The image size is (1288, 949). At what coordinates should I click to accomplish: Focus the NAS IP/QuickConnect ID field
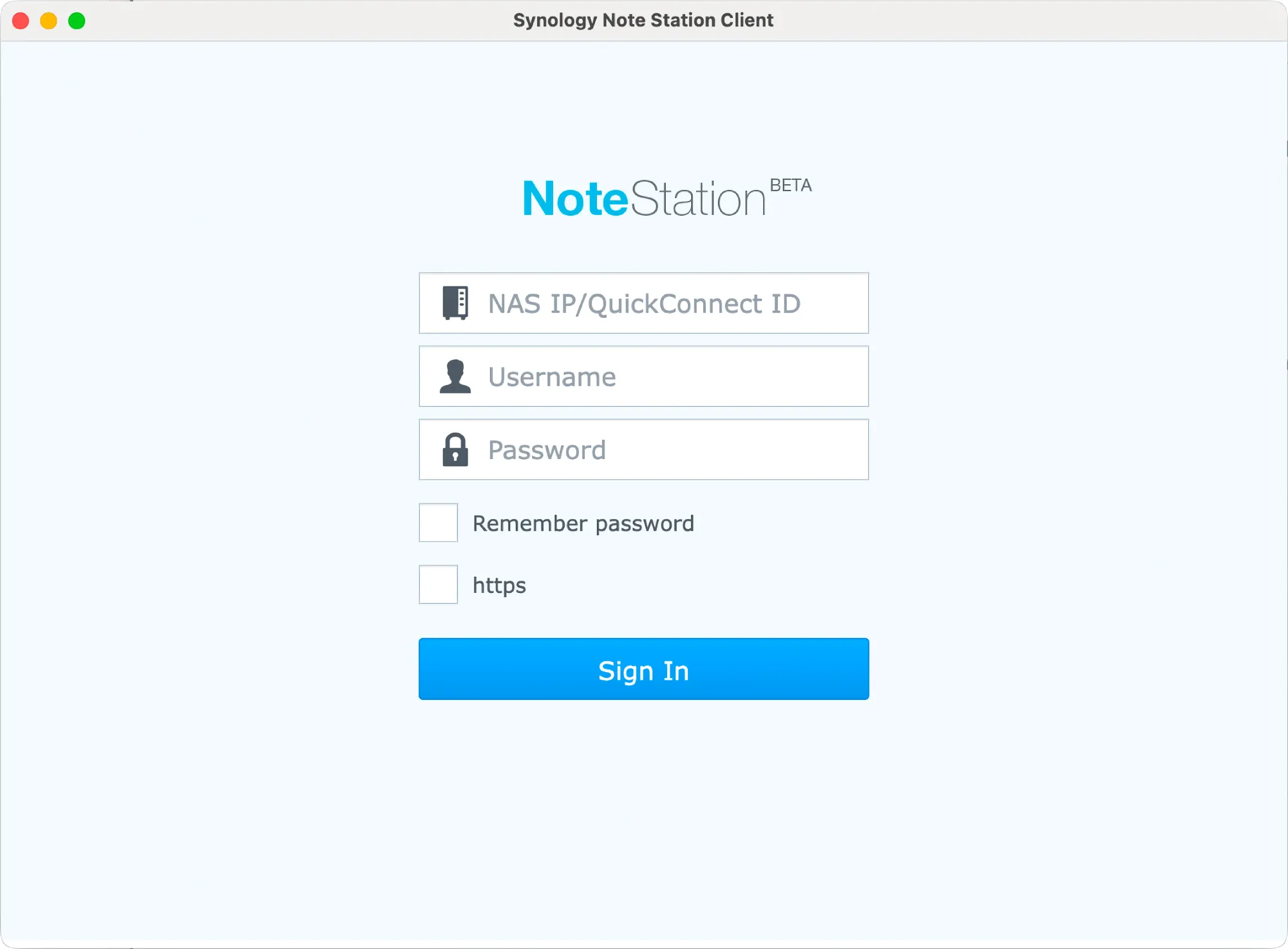point(644,303)
